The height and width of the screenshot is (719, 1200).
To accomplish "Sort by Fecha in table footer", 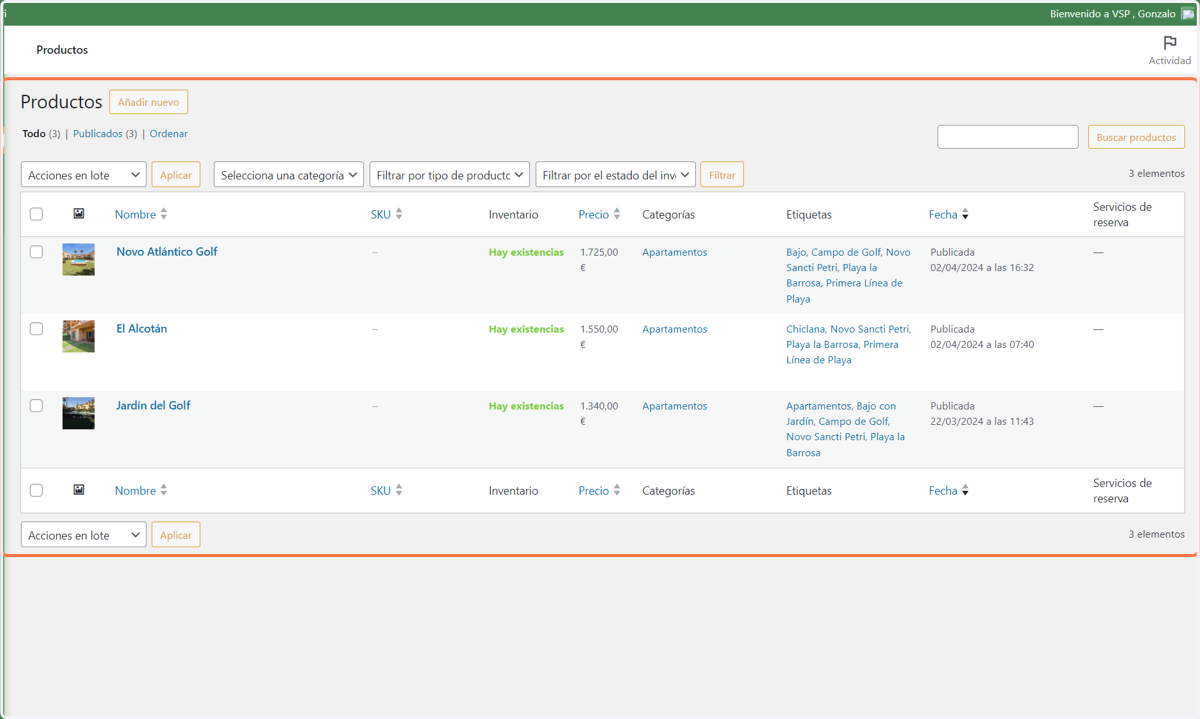I will [943, 490].
